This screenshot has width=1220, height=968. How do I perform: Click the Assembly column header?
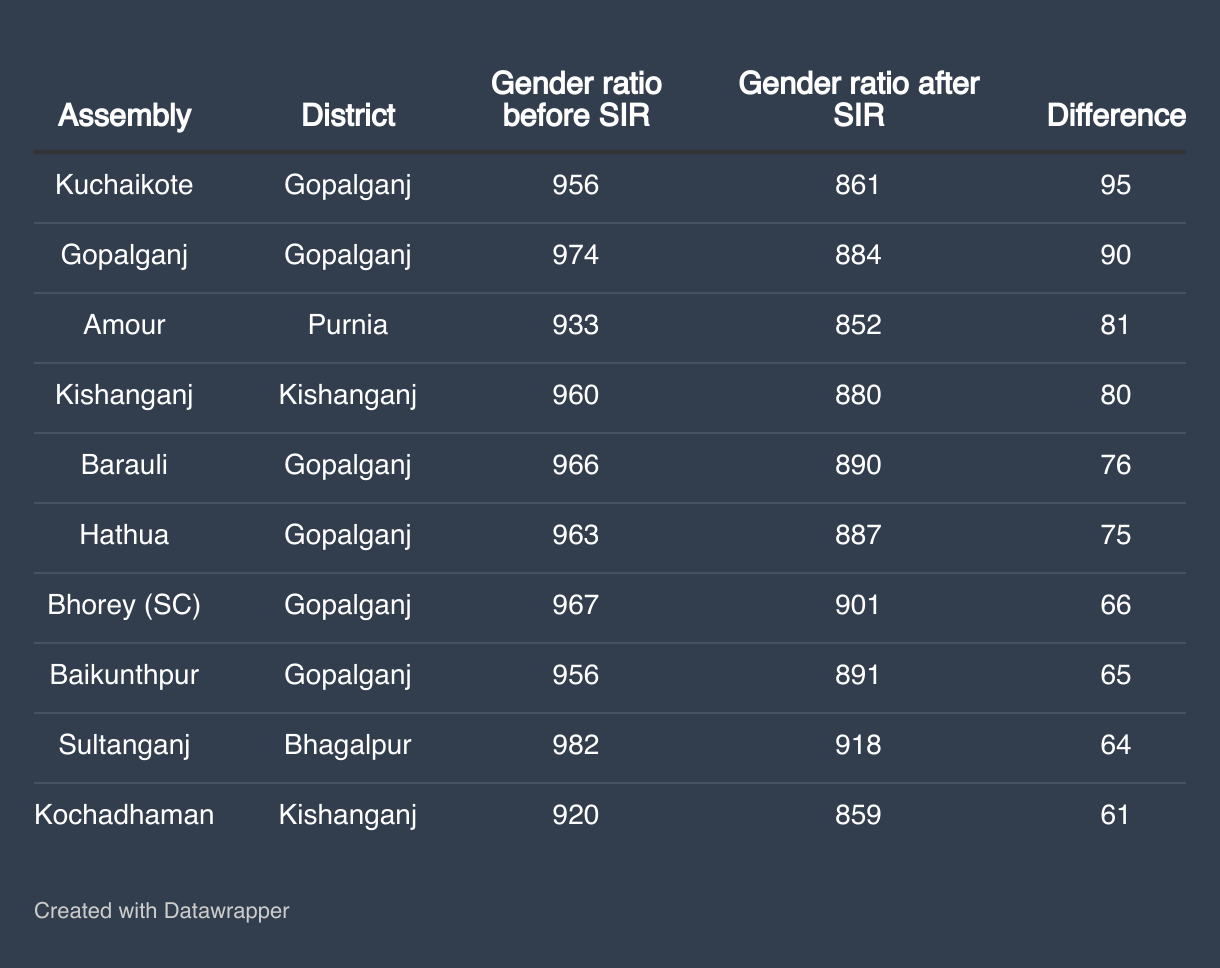[124, 116]
